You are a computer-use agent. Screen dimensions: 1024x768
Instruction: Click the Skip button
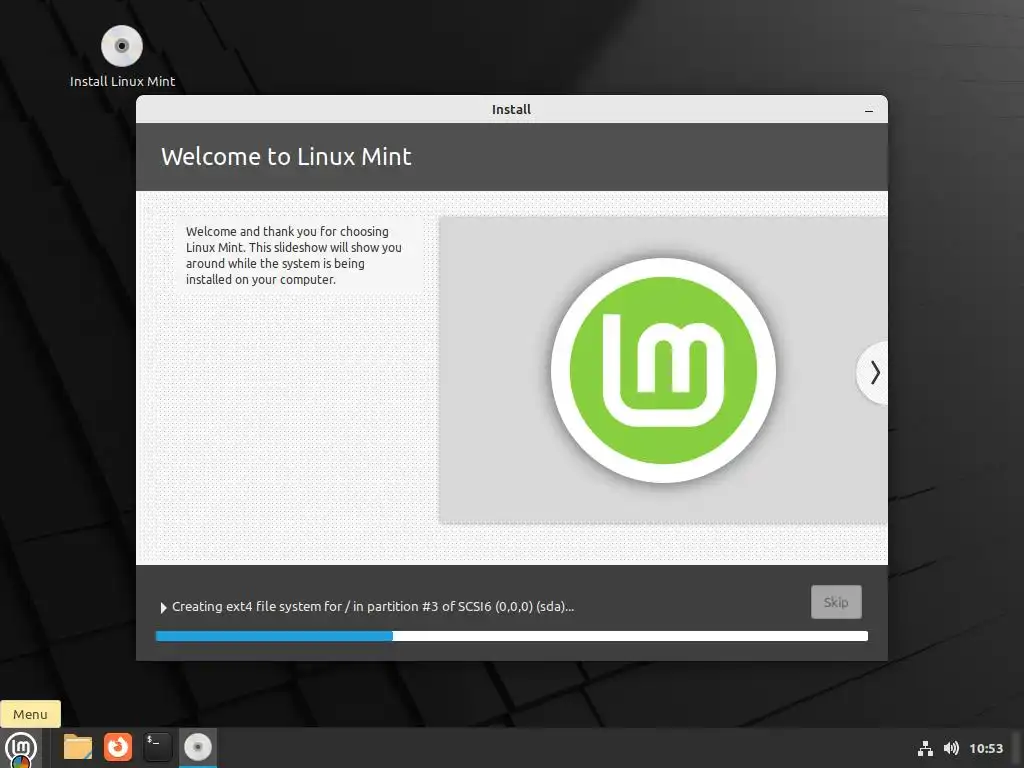[836, 602]
